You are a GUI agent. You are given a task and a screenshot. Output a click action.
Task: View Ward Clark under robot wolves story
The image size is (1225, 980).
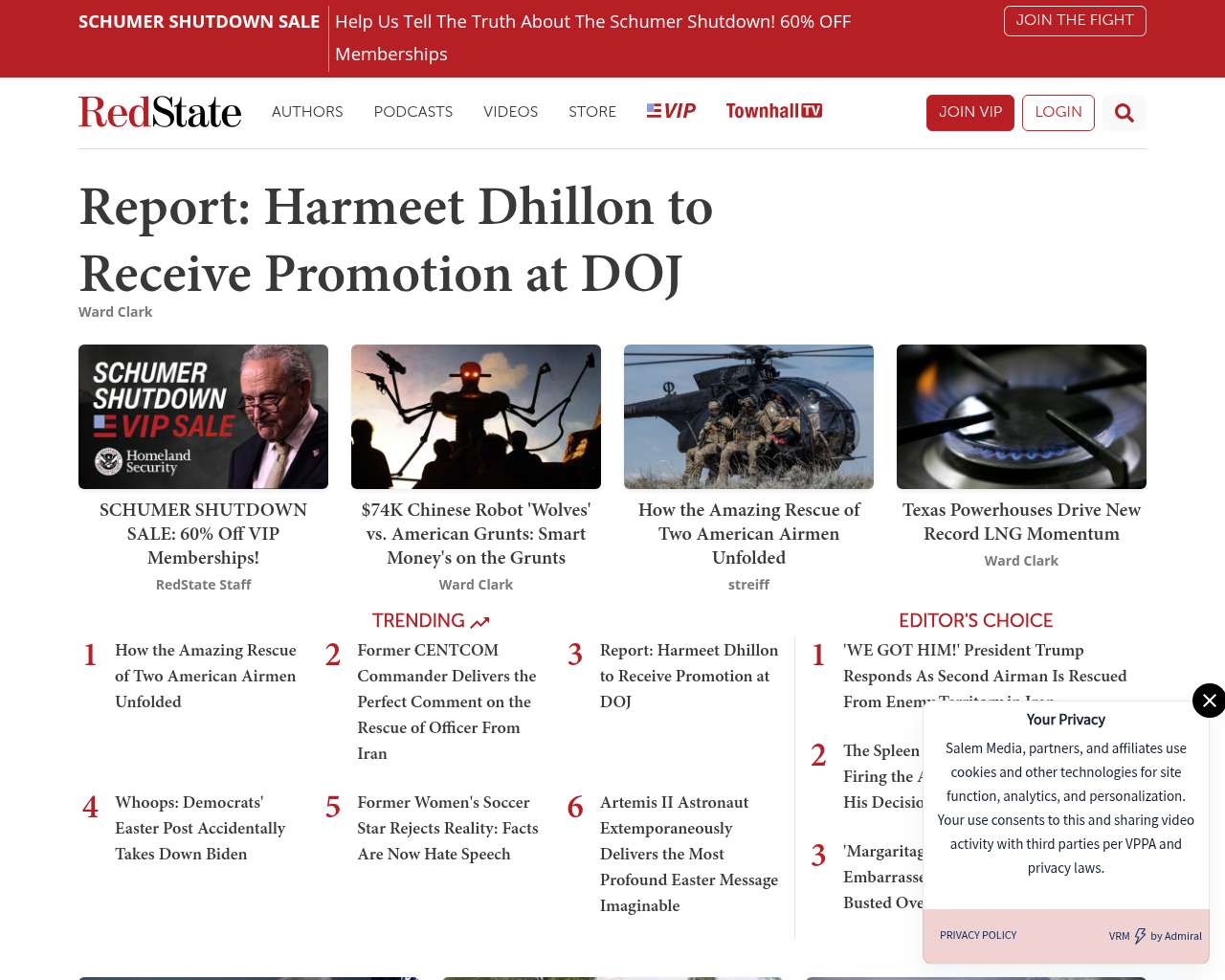click(476, 585)
